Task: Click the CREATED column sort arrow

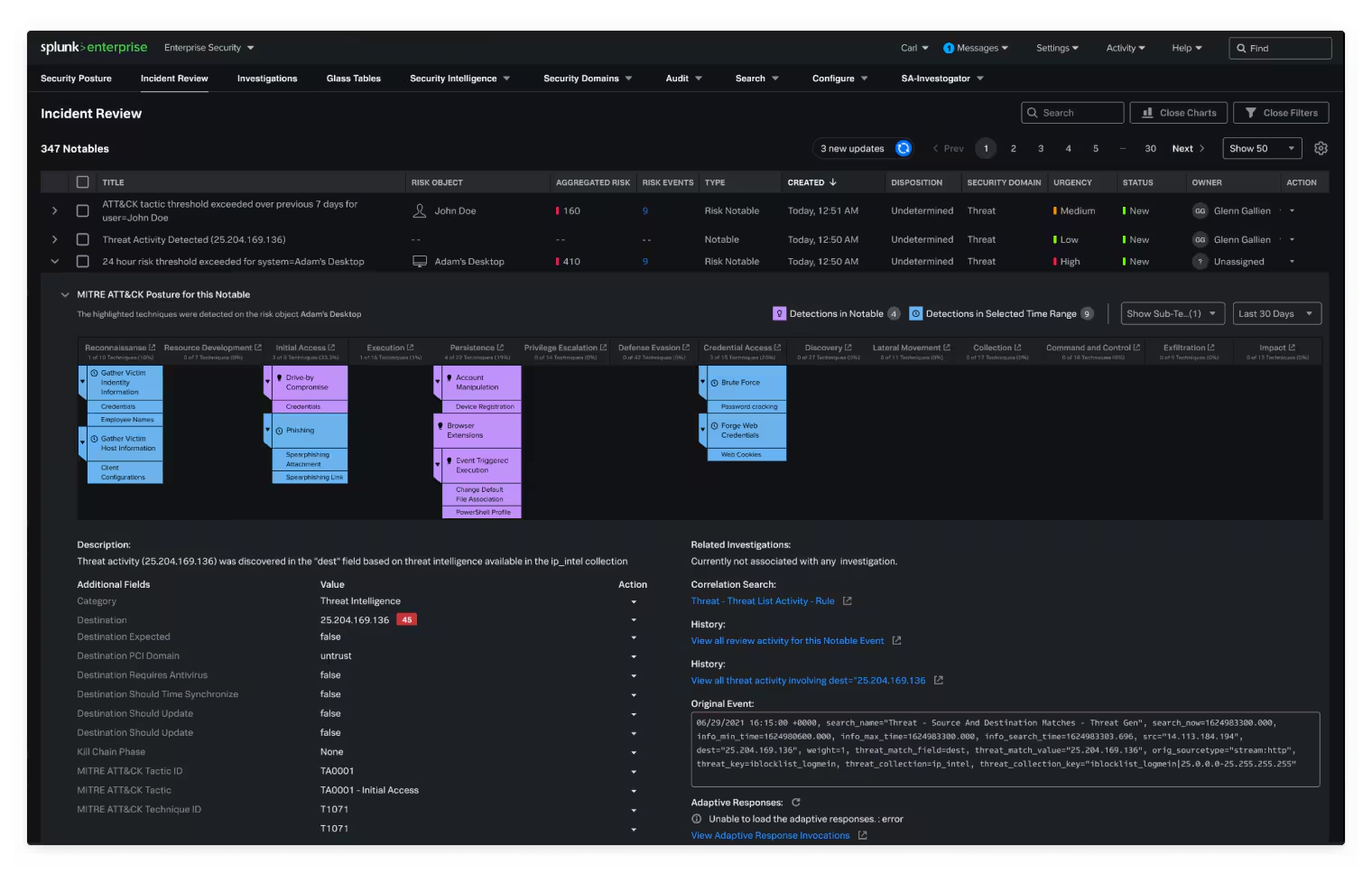Action: pyautogui.click(x=832, y=182)
